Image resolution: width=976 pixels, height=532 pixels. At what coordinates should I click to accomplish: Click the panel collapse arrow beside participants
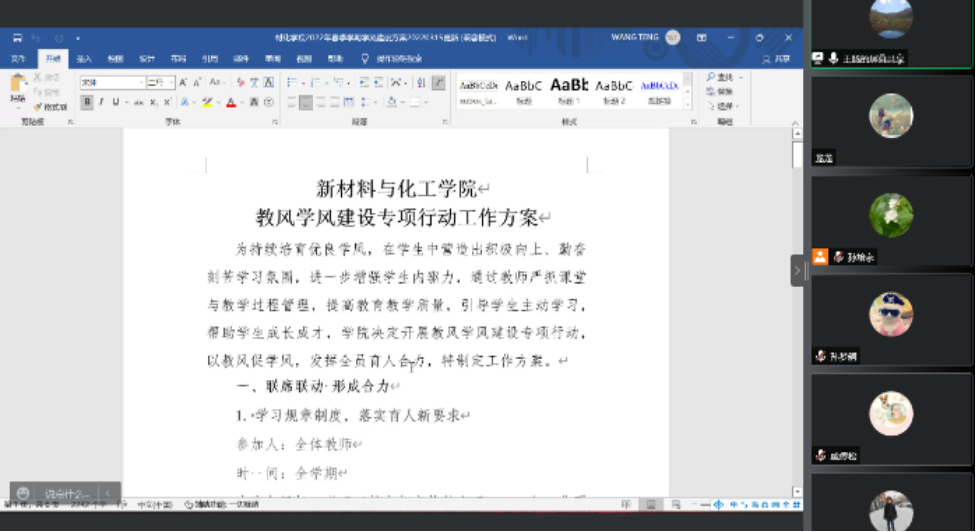tap(798, 270)
